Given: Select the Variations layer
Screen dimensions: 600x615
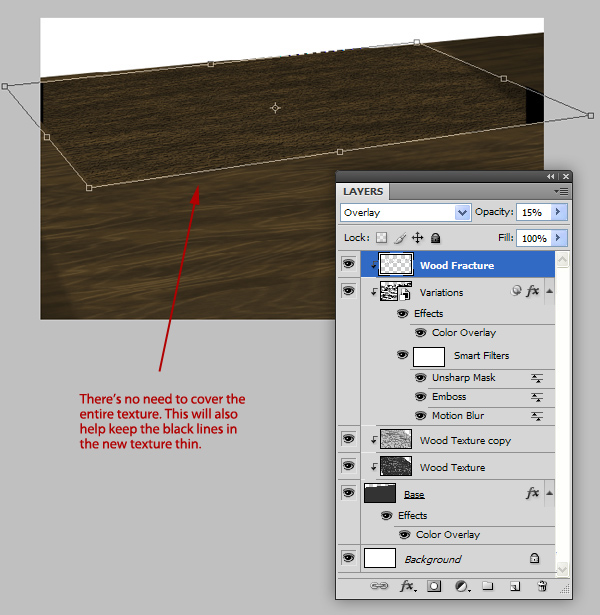Looking at the screenshot, I should click(x=441, y=293).
